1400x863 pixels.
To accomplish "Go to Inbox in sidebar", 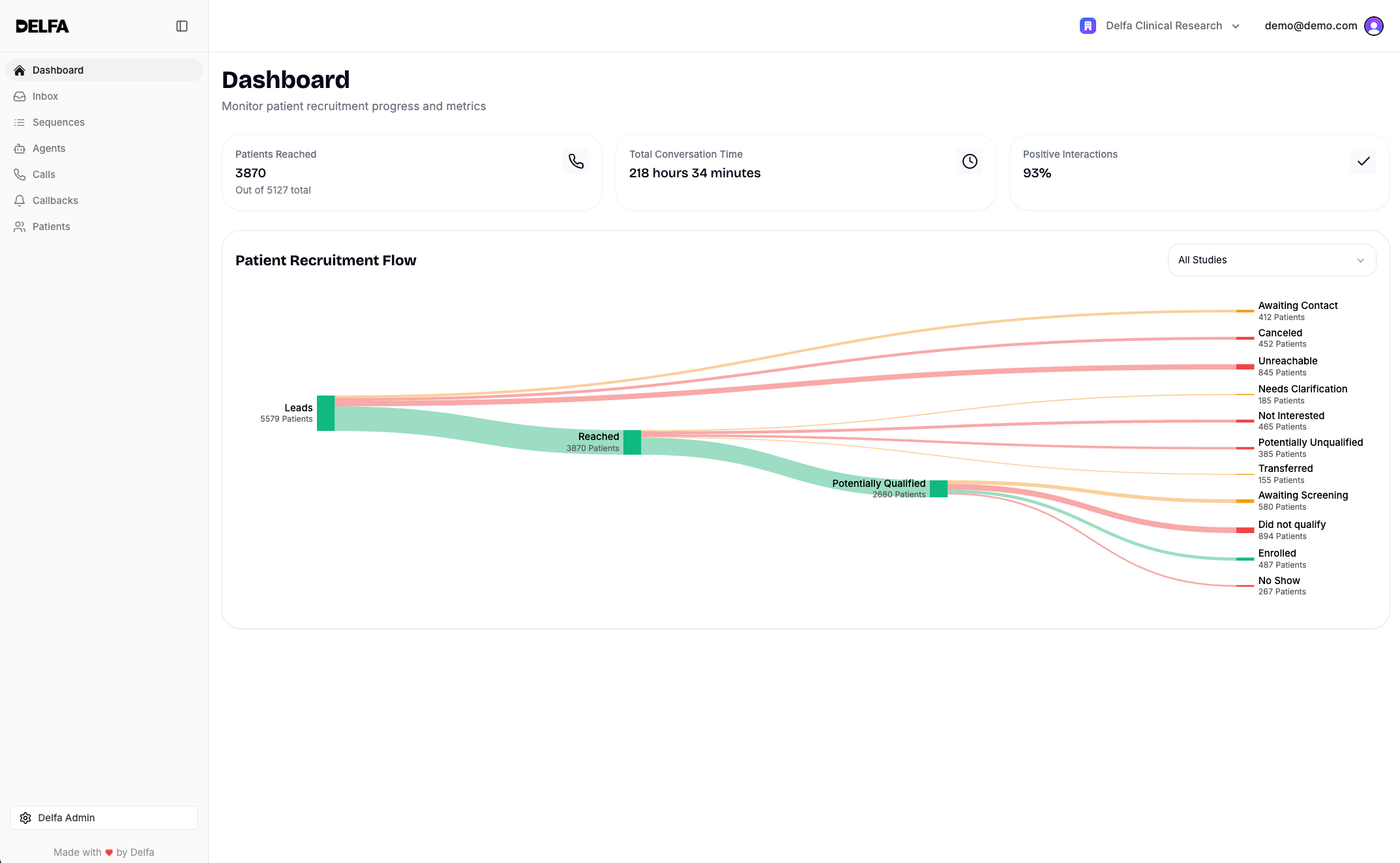I will point(45,96).
